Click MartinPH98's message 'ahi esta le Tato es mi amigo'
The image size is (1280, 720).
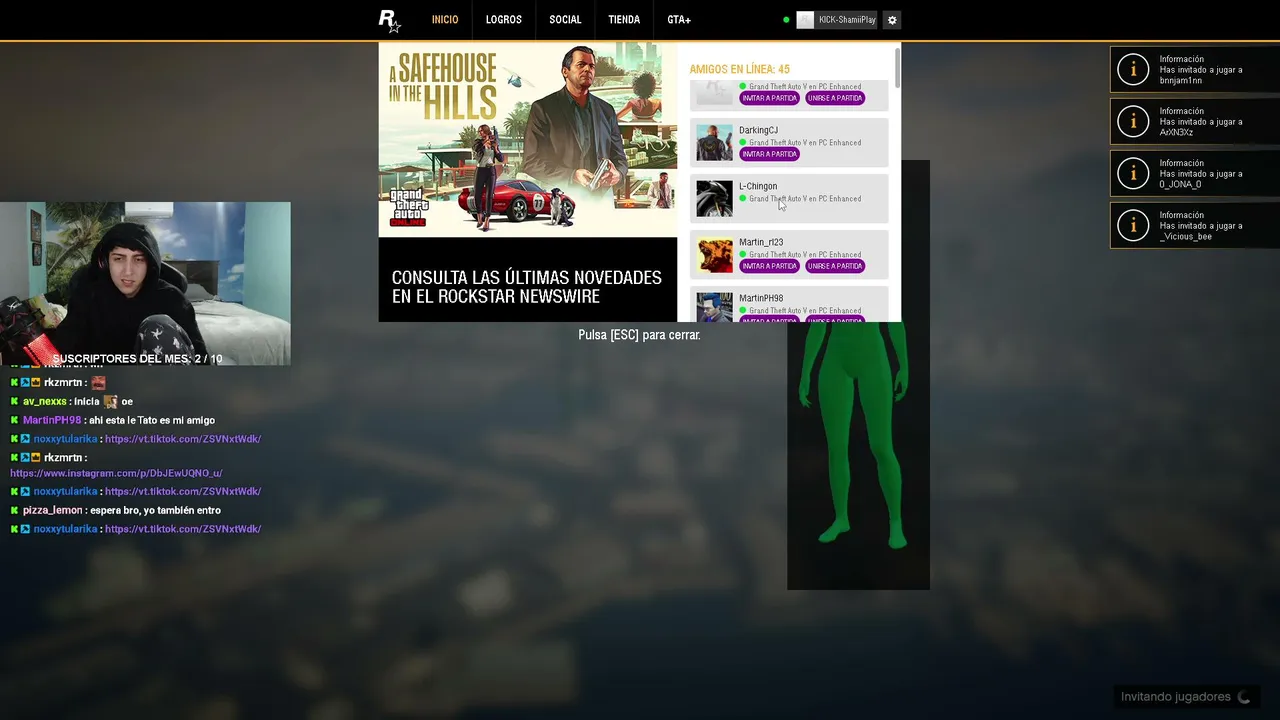click(x=152, y=420)
